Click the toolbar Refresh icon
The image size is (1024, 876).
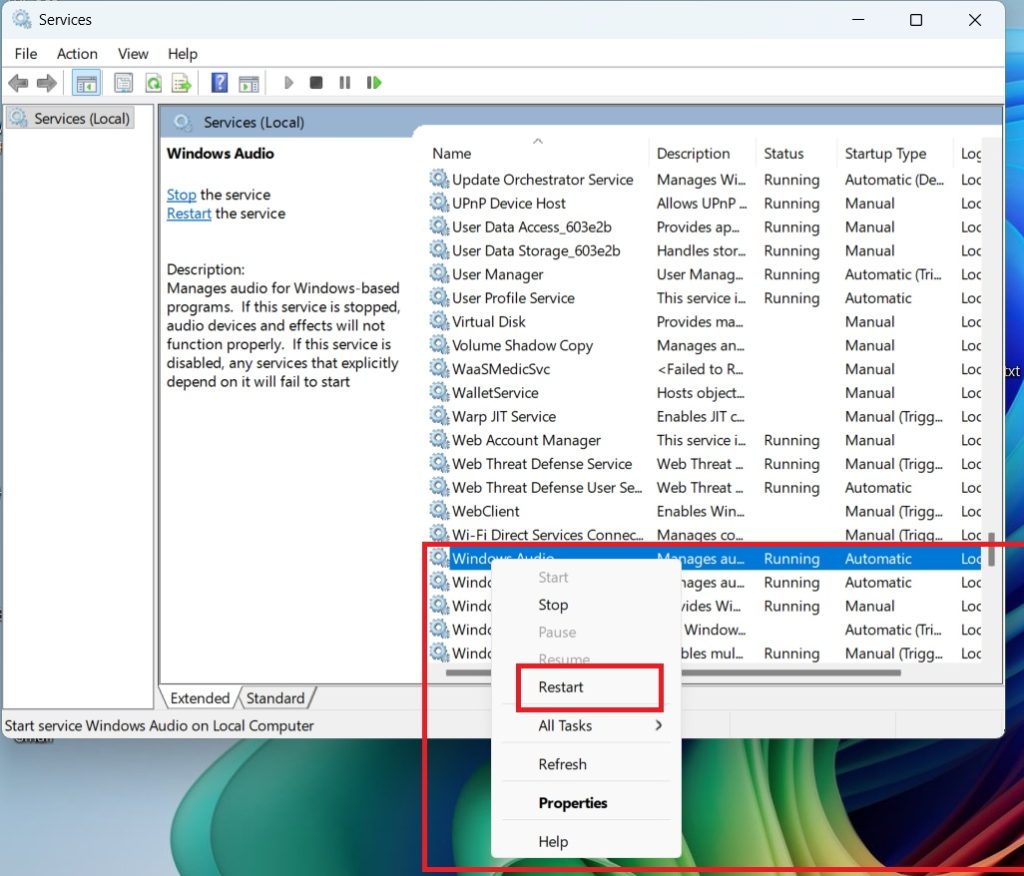[153, 83]
